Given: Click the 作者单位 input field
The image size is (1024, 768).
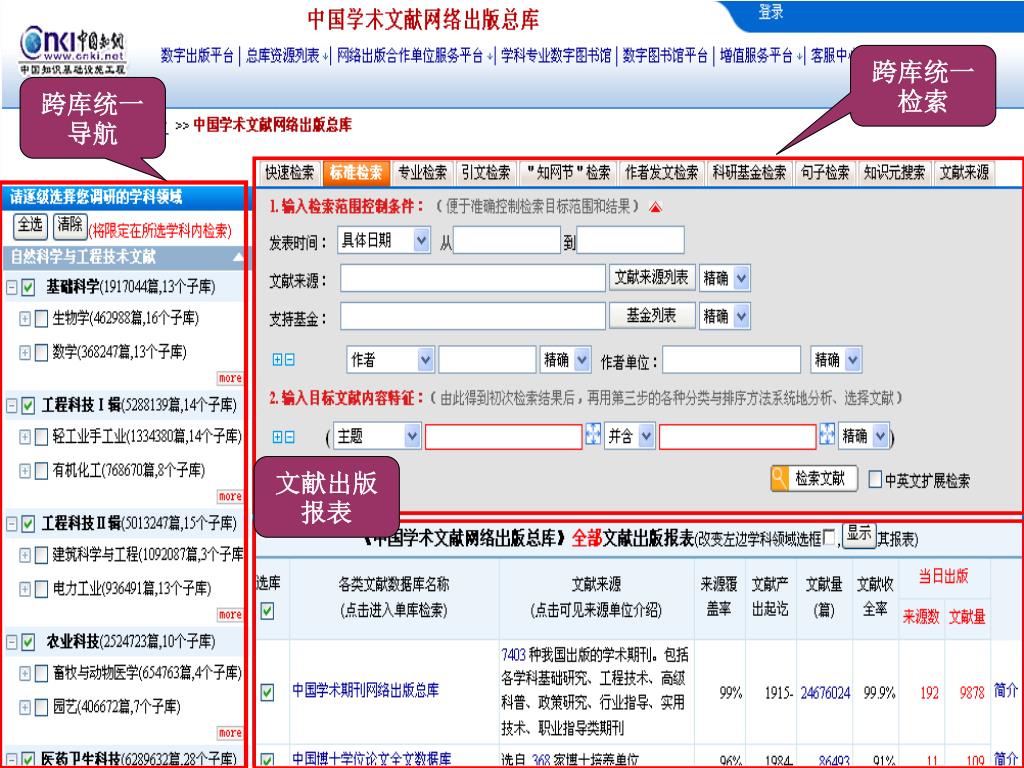Looking at the screenshot, I should [x=731, y=360].
